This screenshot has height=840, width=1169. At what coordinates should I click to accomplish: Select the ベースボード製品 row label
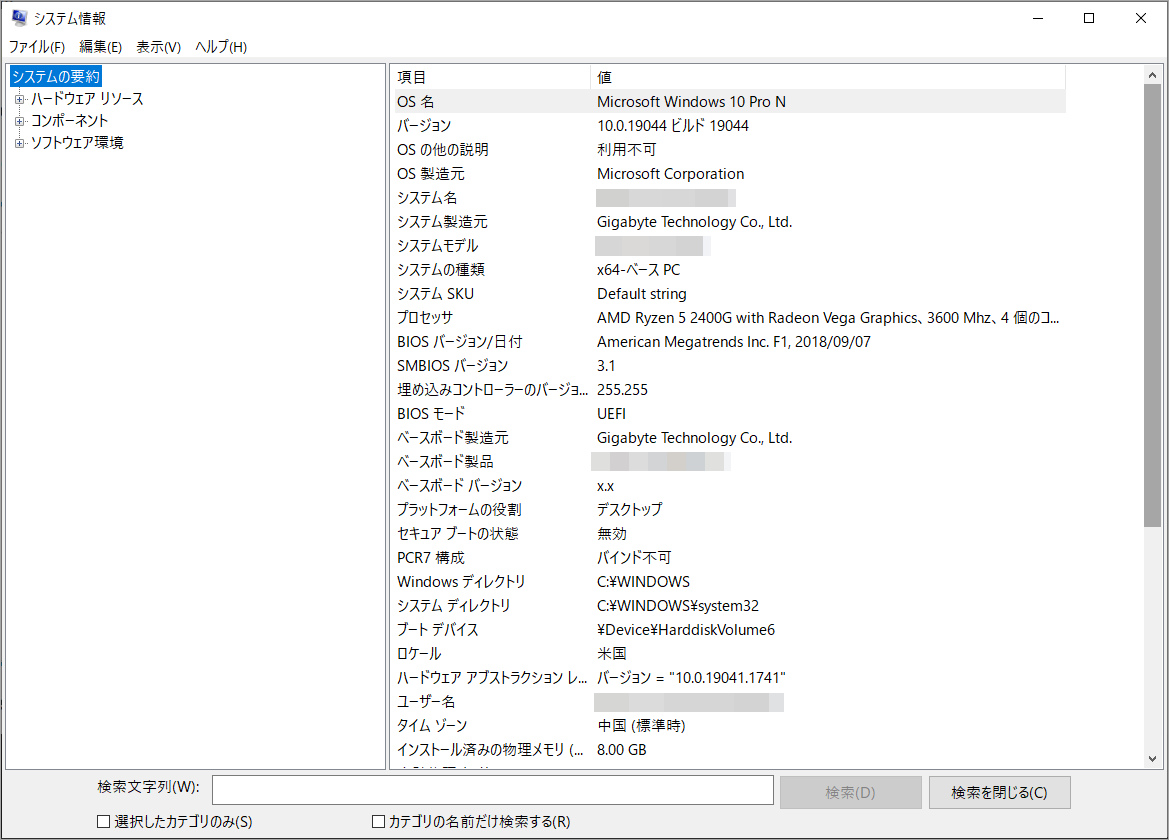445,461
